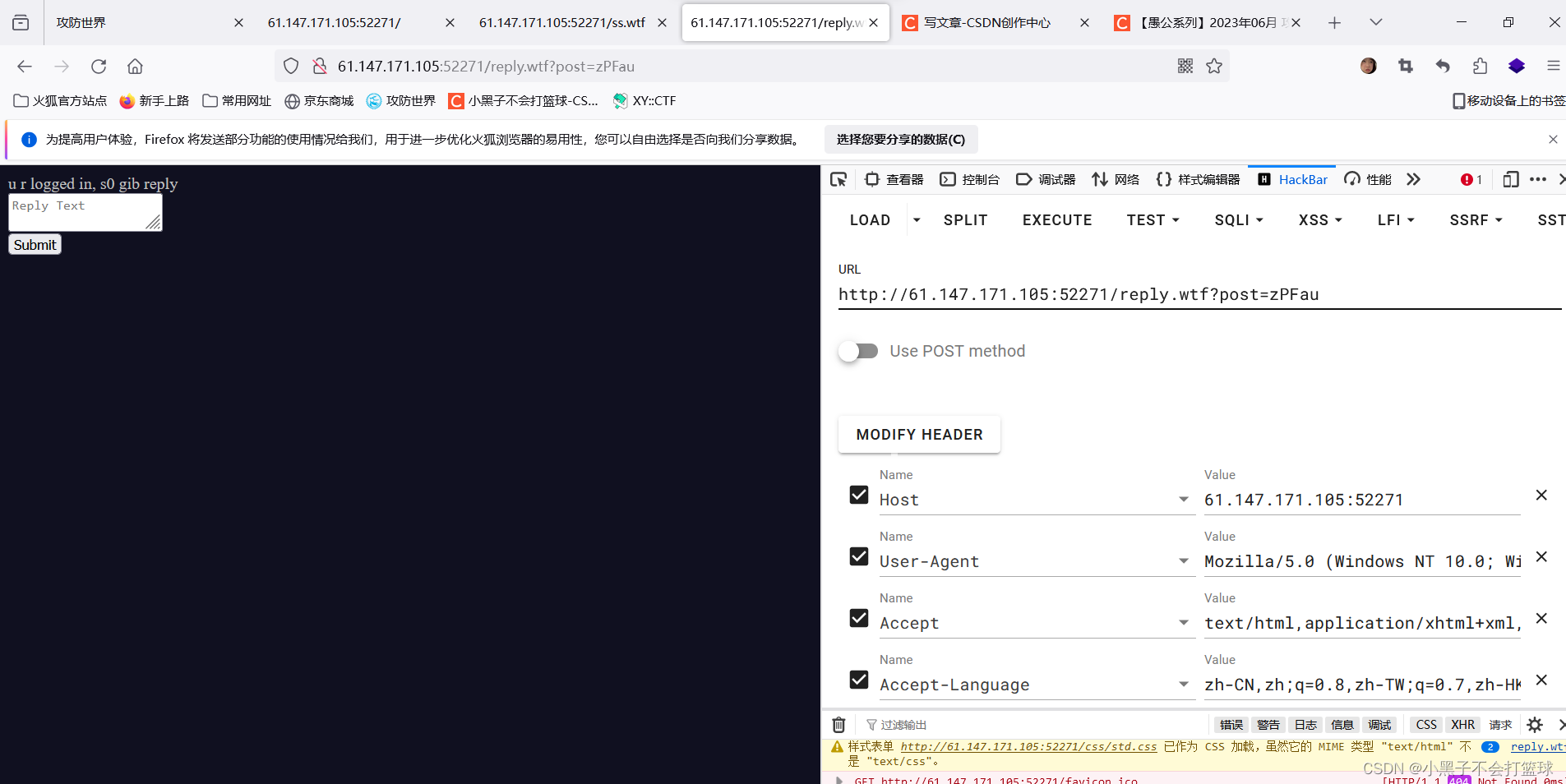The height and width of the screenshot is (784, 1566).
Task: Uncheck the Accept header checkbox
Action: [x=858, y=618]
